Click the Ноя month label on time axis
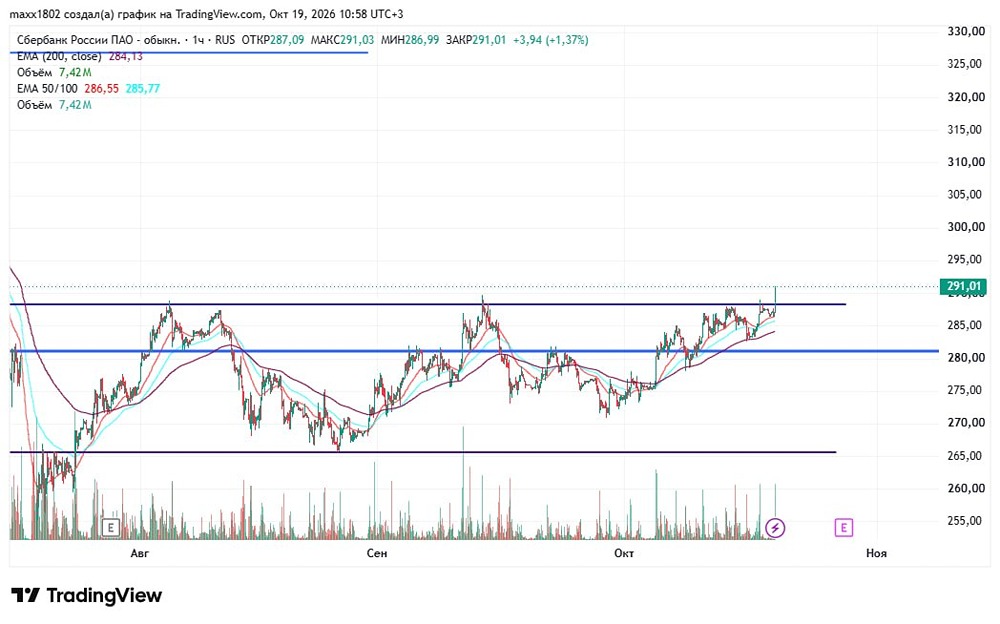1000x624 pixels. 876,553
